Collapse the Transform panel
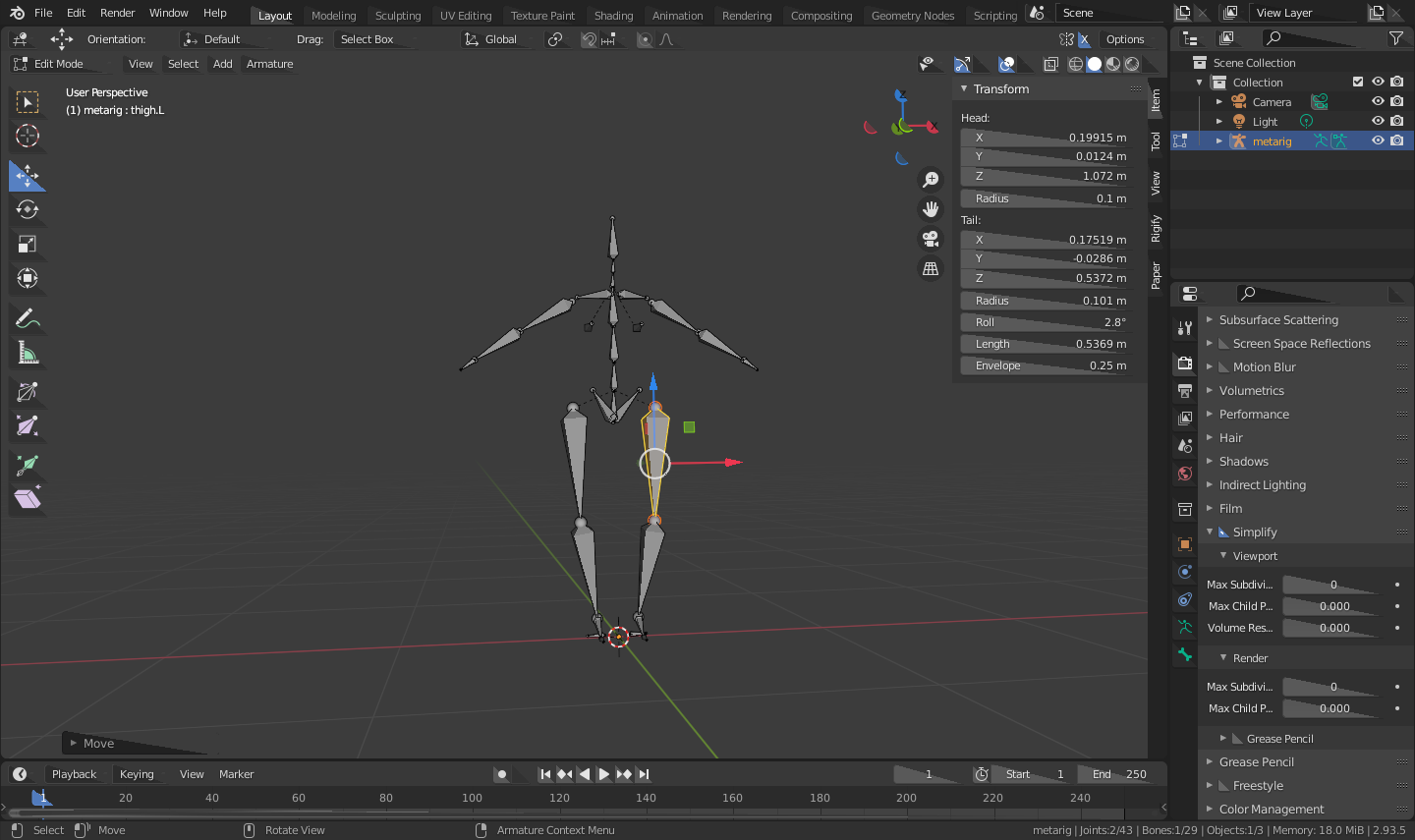Viewport: 1415px width, 840px height. (x=964, y=88)
